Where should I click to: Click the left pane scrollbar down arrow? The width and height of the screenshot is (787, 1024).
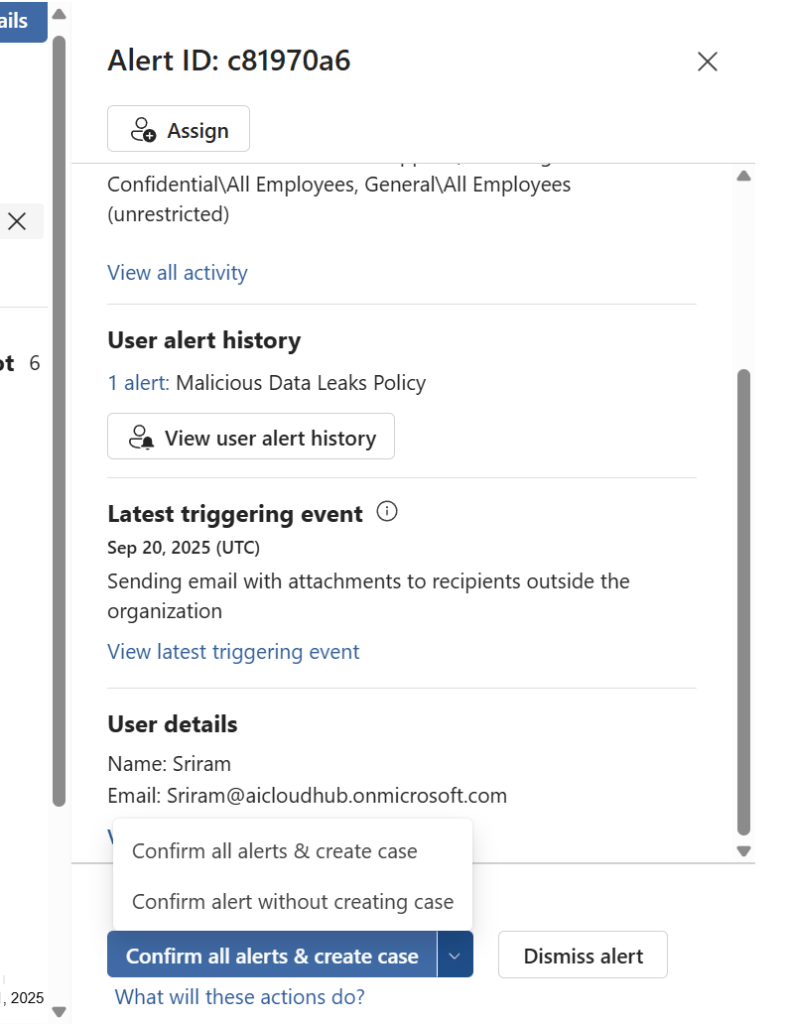click(59, 1011)
